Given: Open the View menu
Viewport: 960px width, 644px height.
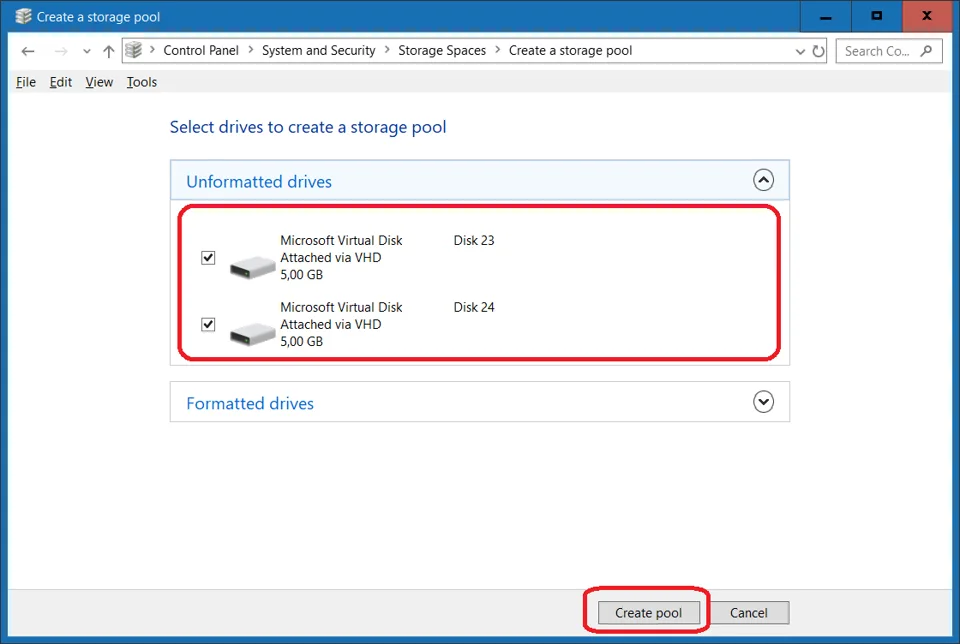Looking at the screenshot, I should 99,82.
